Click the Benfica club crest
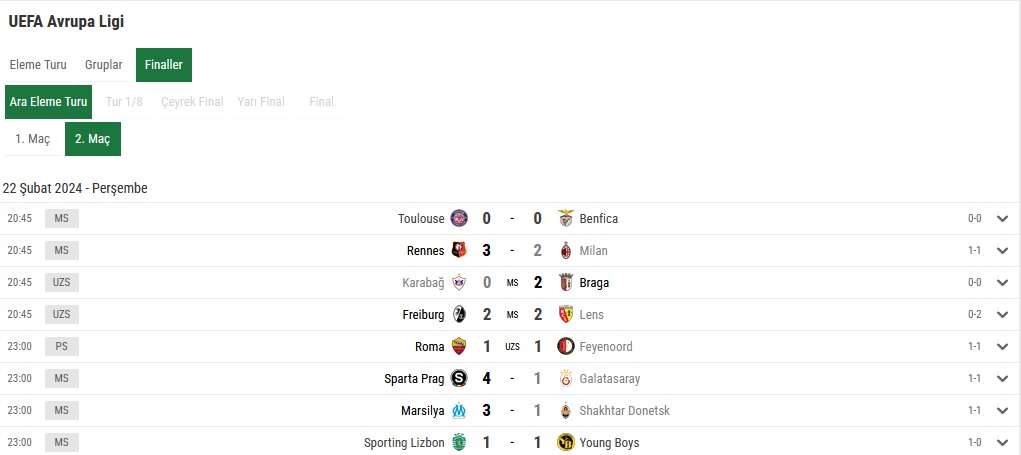The image size is (1021, 455). [x=566, y=219]
